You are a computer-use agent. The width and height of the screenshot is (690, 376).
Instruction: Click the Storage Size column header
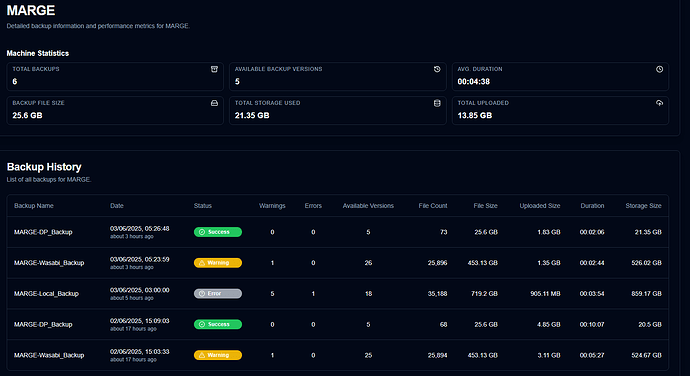[x=643, y=206]
